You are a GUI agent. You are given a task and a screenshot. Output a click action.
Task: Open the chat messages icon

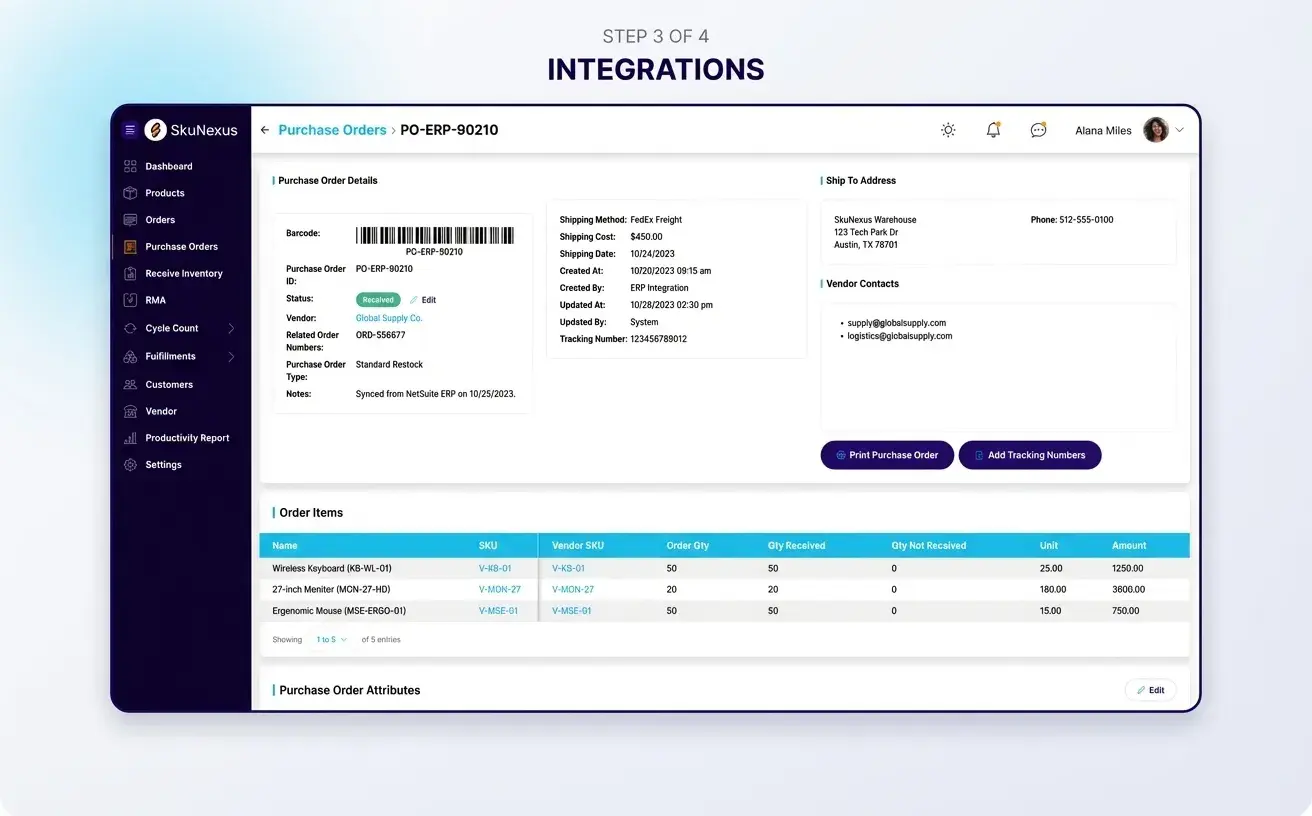[1038, 129]
